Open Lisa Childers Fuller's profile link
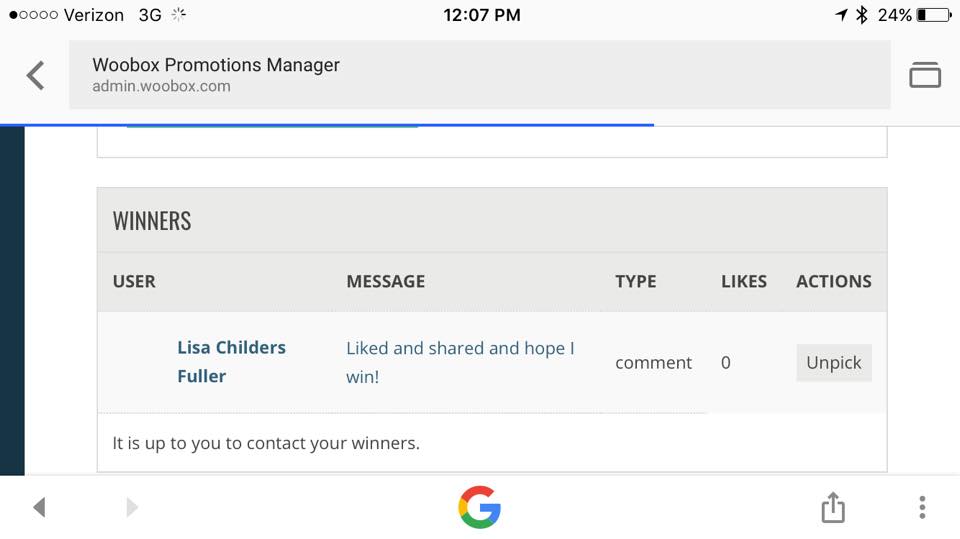The image size is (960, 539). (x=231, y=361)
